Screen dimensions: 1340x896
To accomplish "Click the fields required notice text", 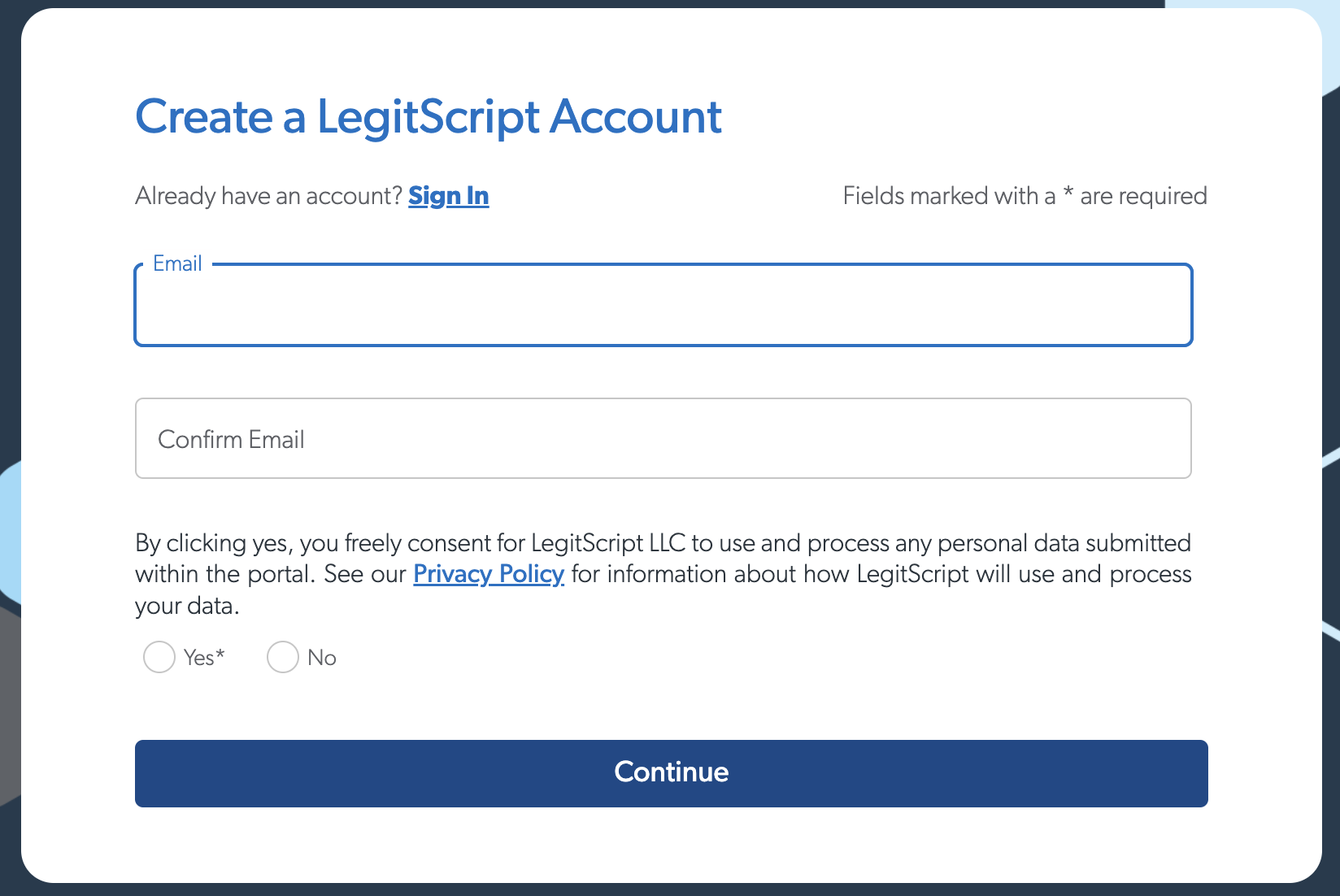I will 1025,195.
